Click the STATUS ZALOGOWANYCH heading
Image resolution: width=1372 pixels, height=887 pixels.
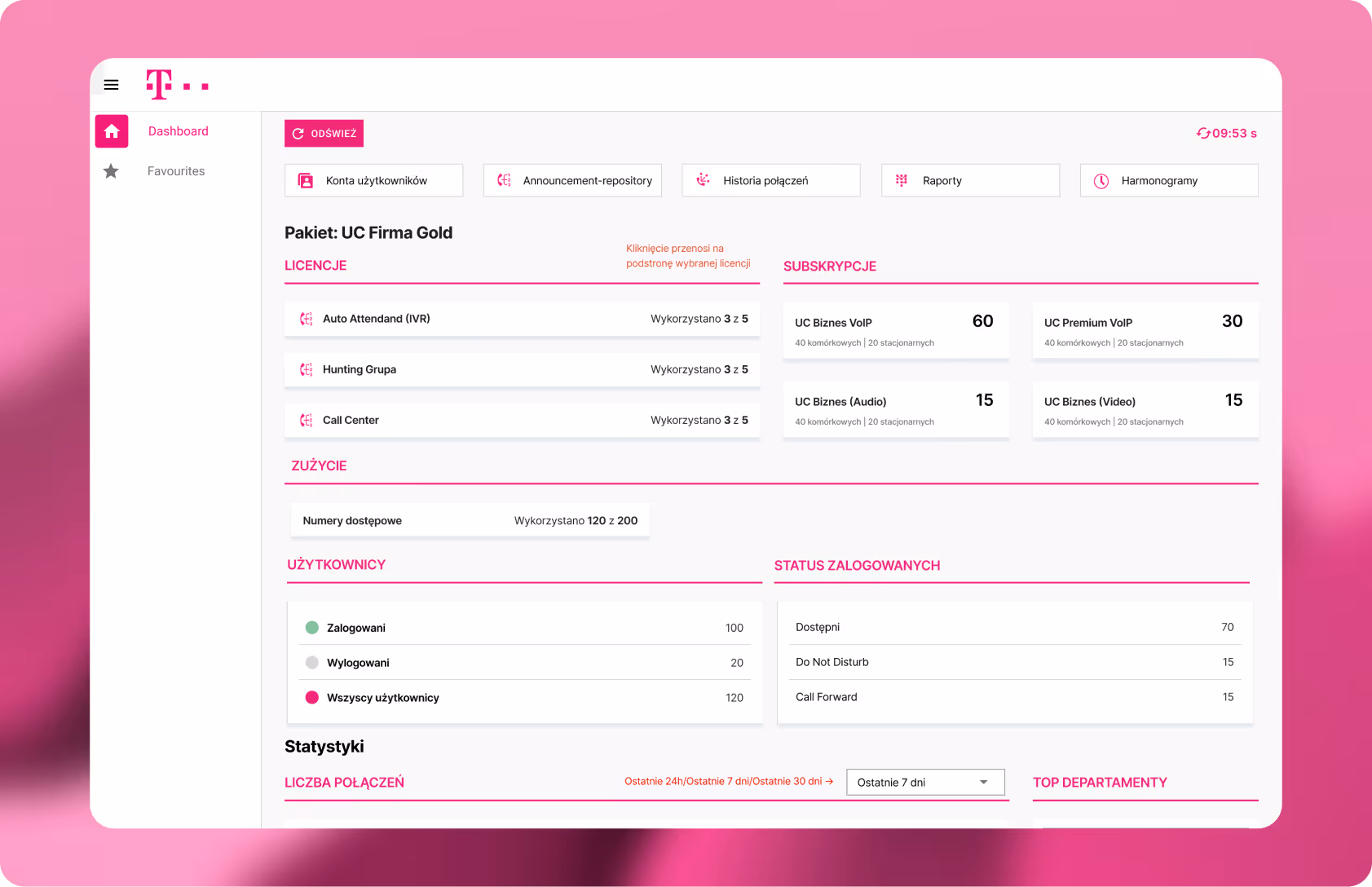(x=857, y=566)
